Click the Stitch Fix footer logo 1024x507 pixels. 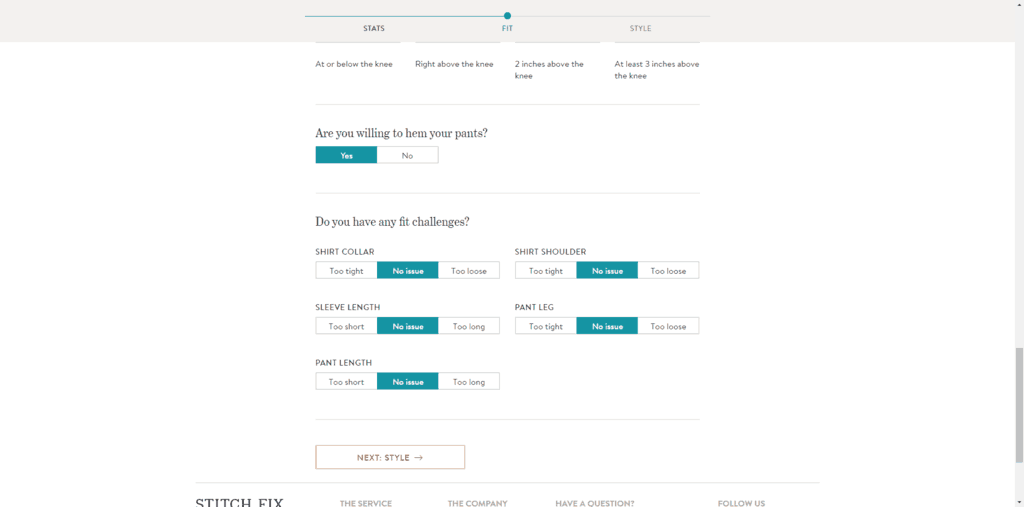(240, 502)
